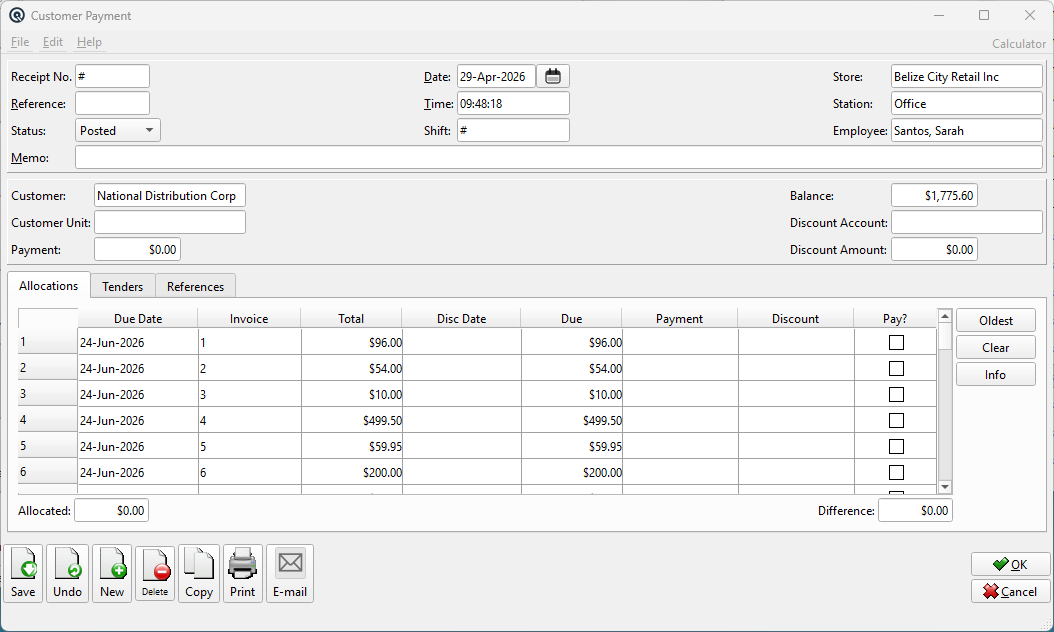This screenshot has width=1054, height=632.
Task: Click the Delete record icon
Action: 155,574
